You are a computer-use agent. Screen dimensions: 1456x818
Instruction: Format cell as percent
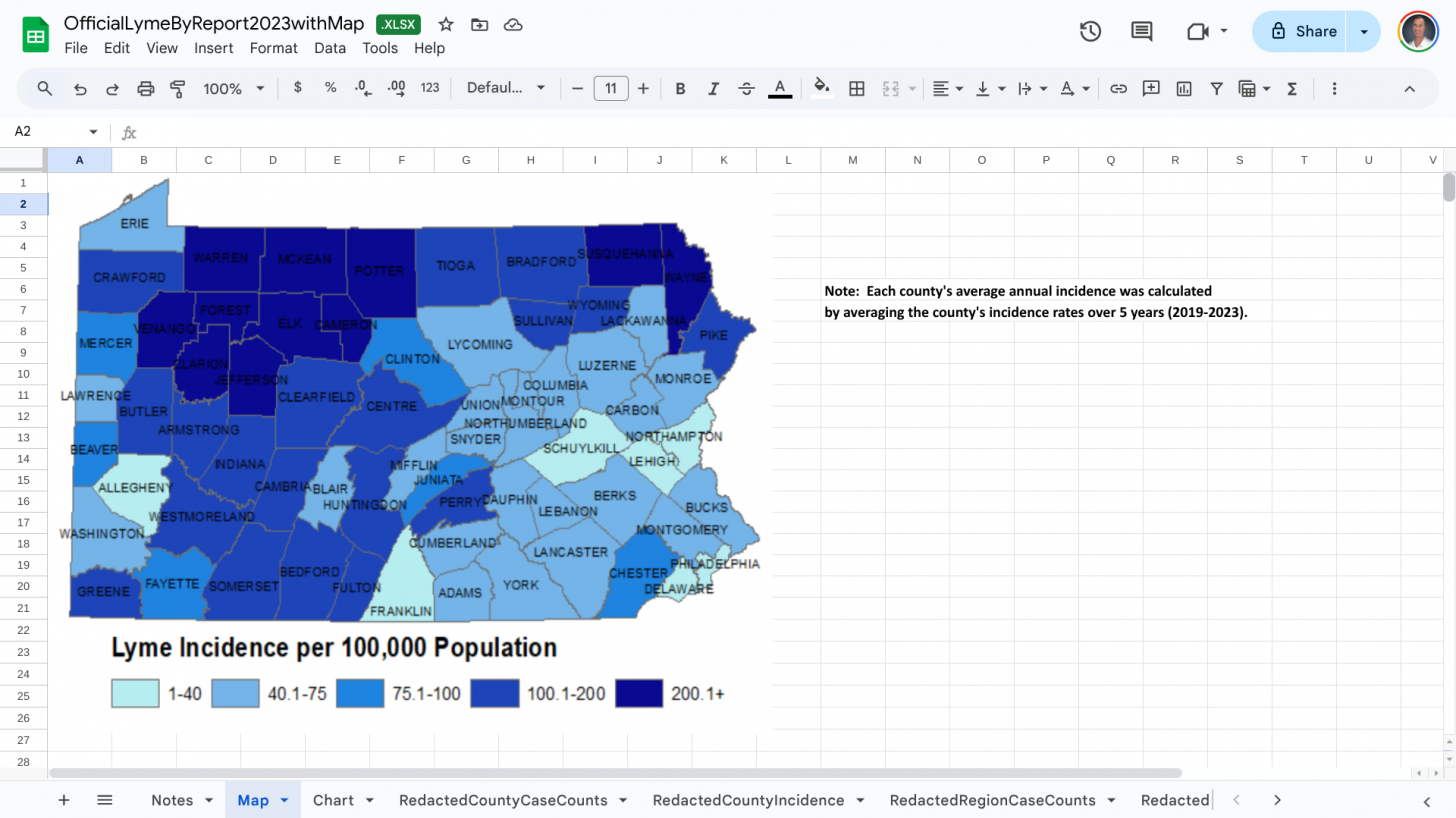pyautogui.click(x=331, y=88)
